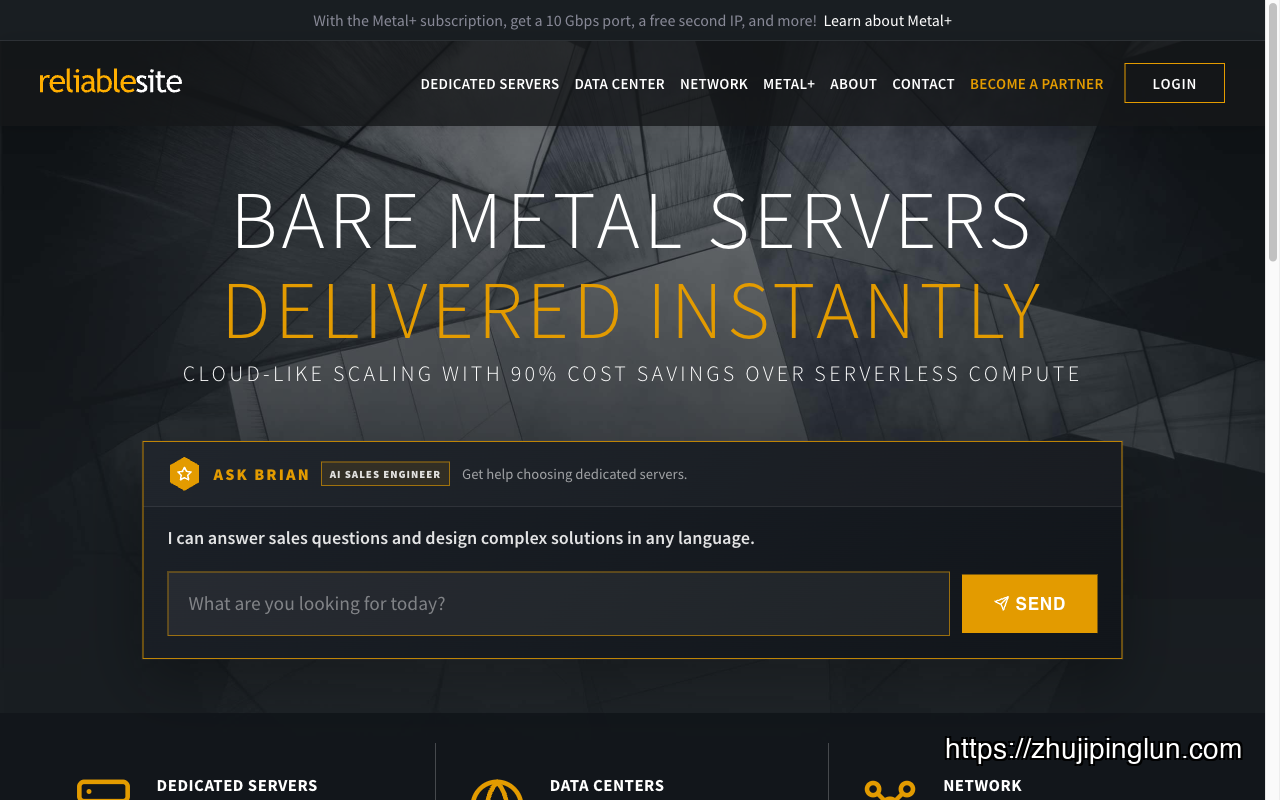Open the Dedicated Servers menu
This screenshot has width=1280, height=800.
490,84
